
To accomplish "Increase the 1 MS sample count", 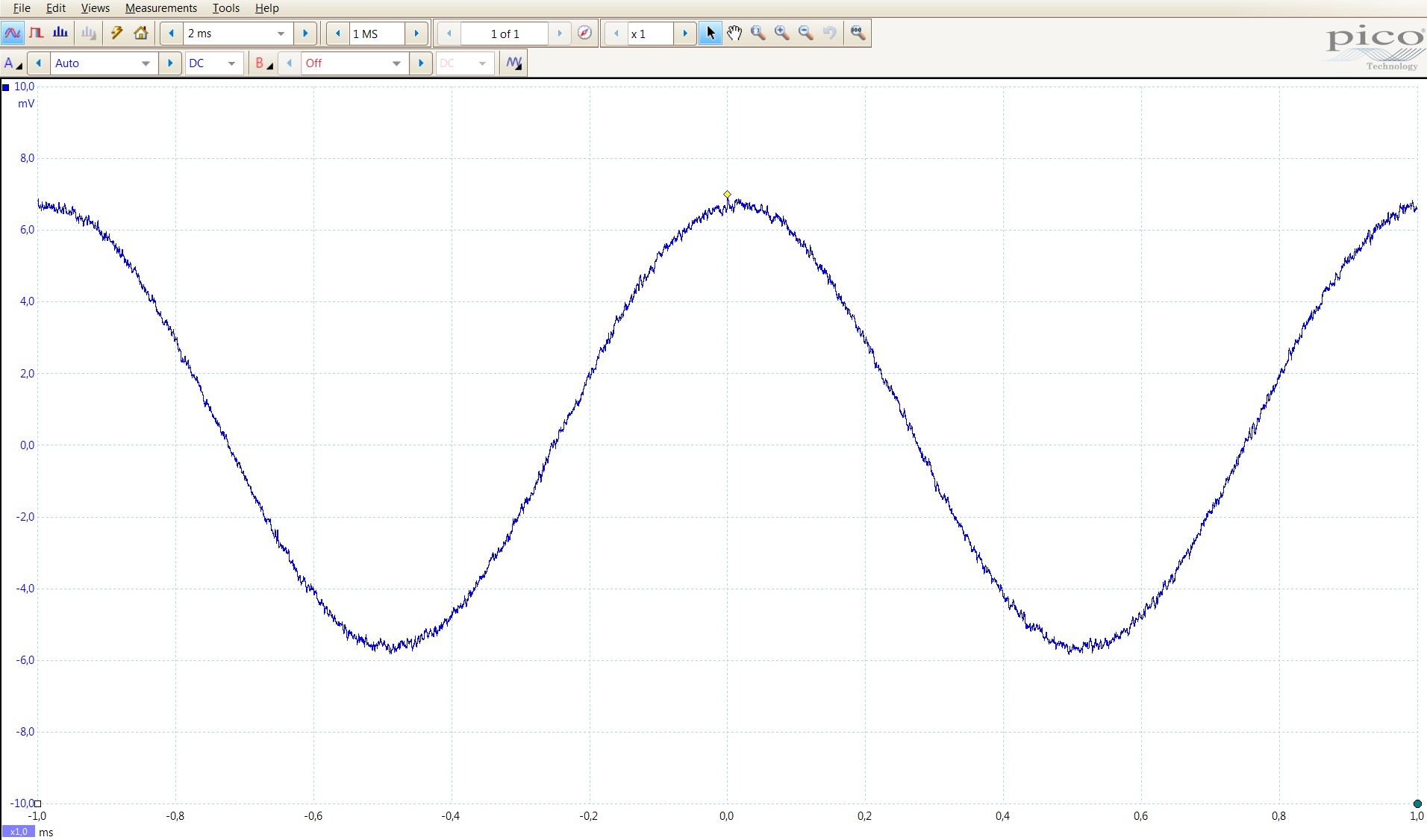I will (x=416, y=34).
